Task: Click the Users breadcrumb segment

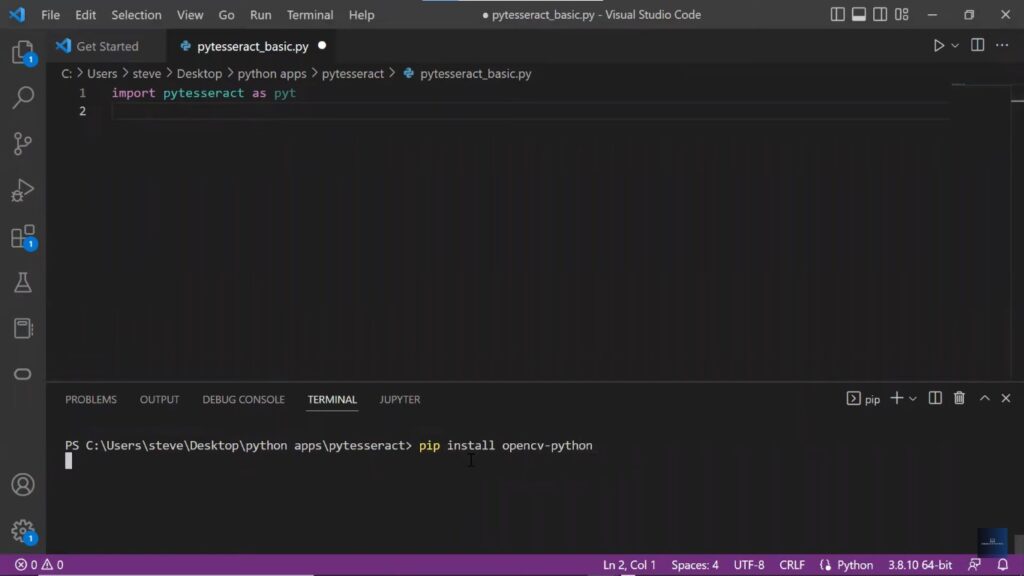Action: 102,74
